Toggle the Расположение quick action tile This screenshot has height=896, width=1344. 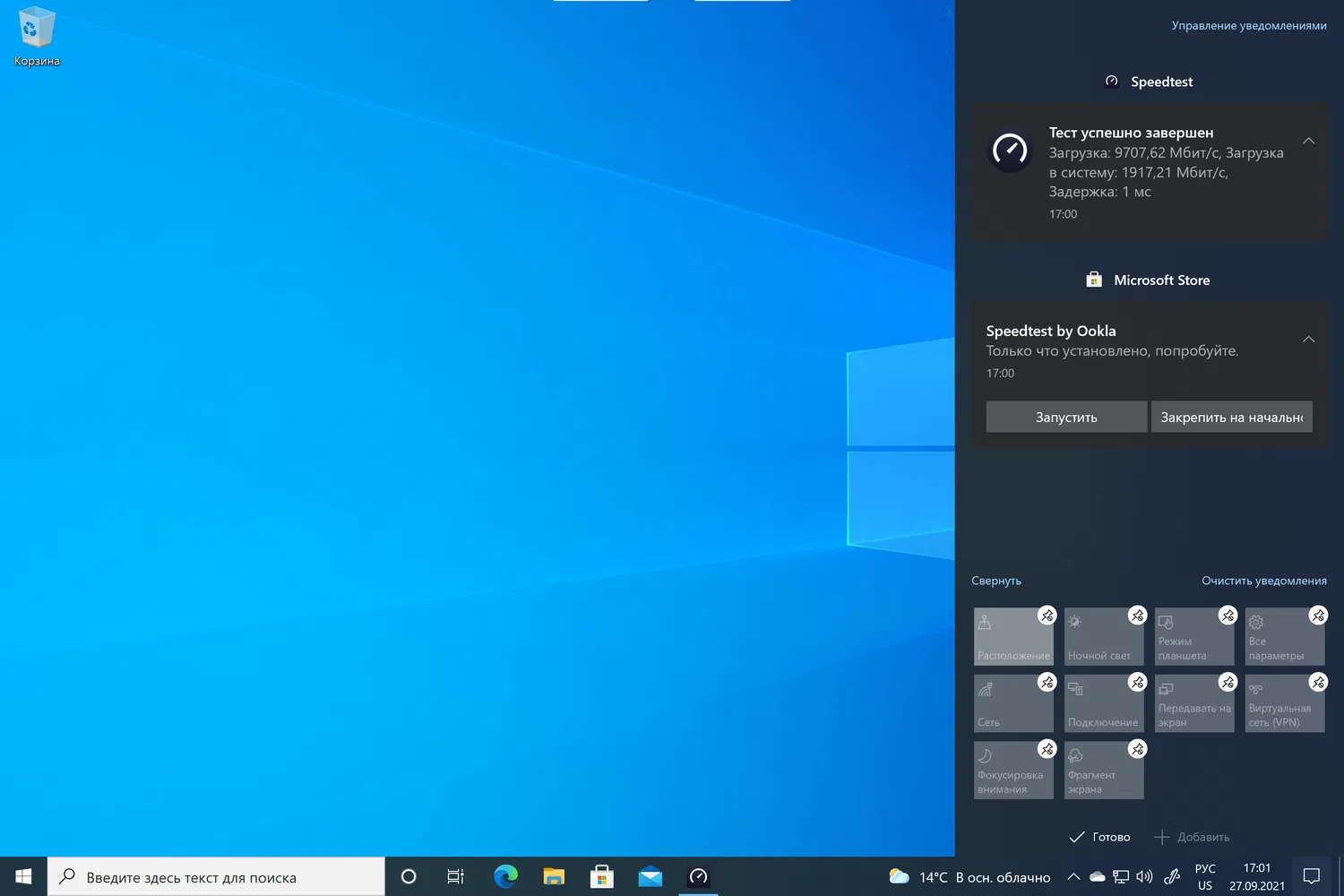pyautogui.click(x=1013, y=637)
